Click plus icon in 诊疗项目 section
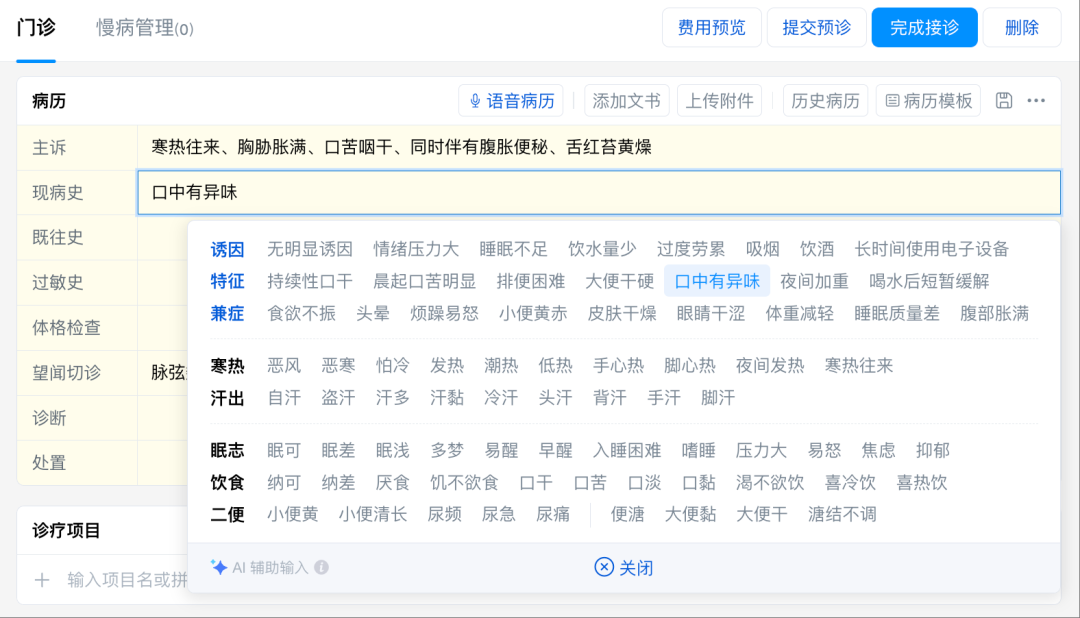 (42, 580)
